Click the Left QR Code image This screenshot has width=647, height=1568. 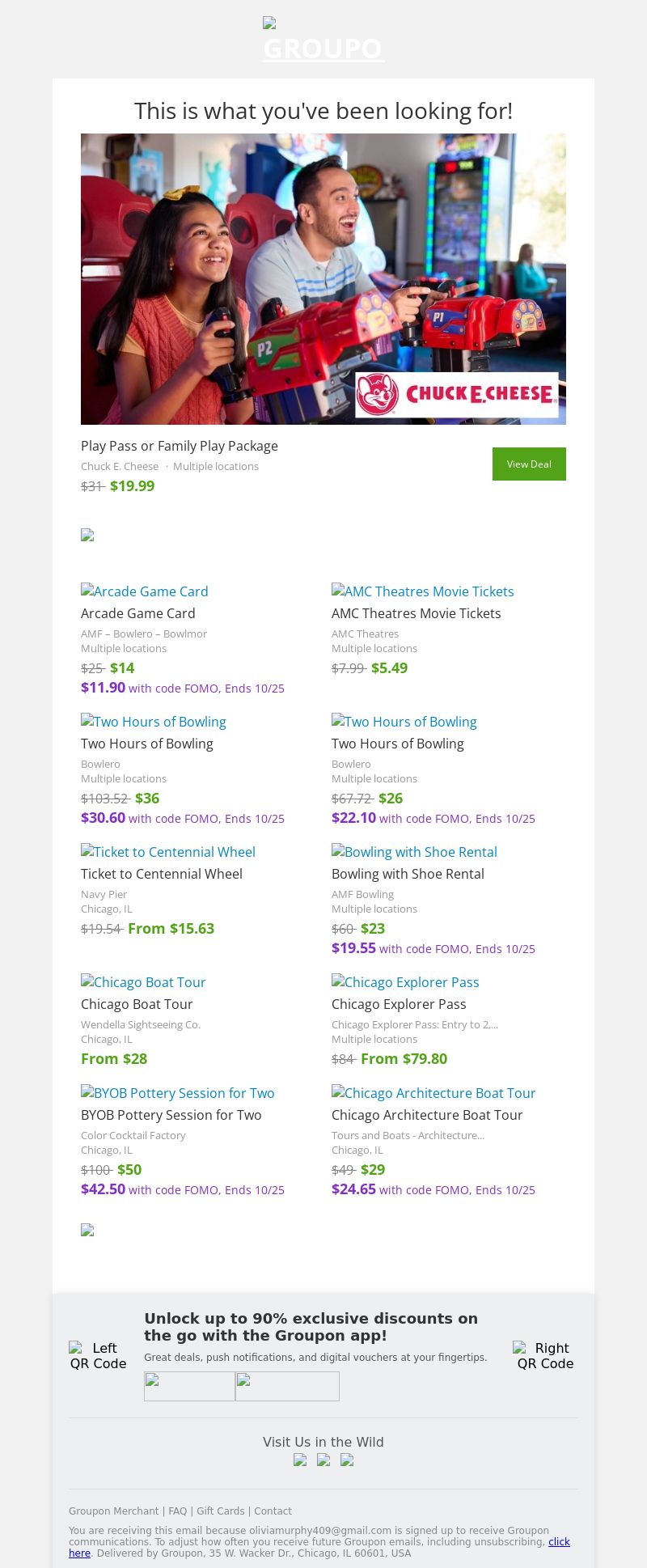click(x=98, y=1355)
